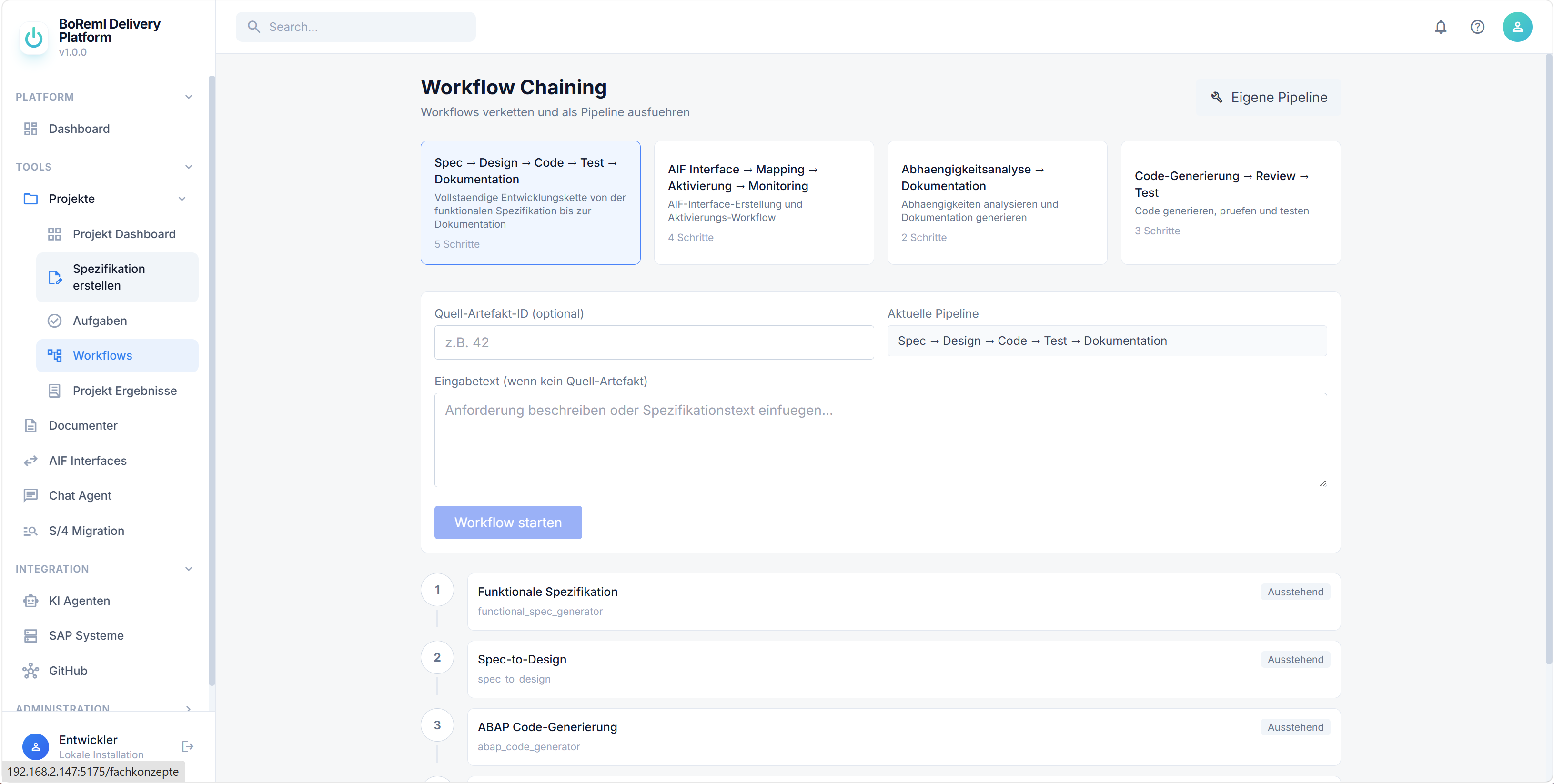The height and width of the screenshot is (784, 1554).
Task: Click the KI Agenten robot icon
Action: click(x=31, y=601)
